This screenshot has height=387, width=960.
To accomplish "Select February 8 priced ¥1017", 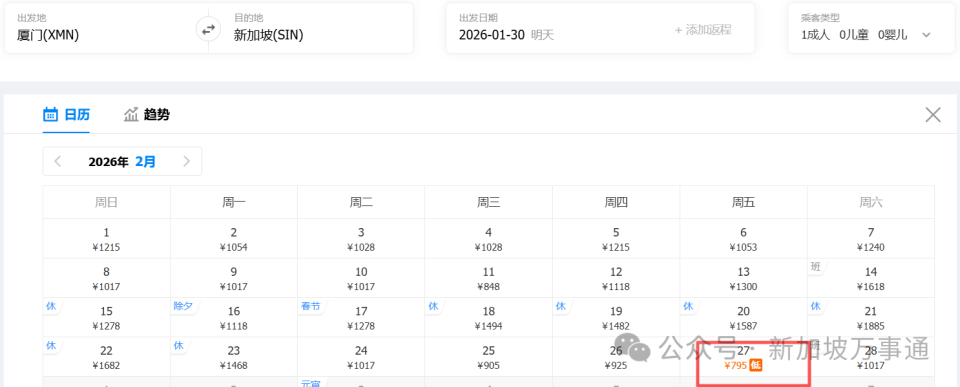I will click(x=107, y=278).
